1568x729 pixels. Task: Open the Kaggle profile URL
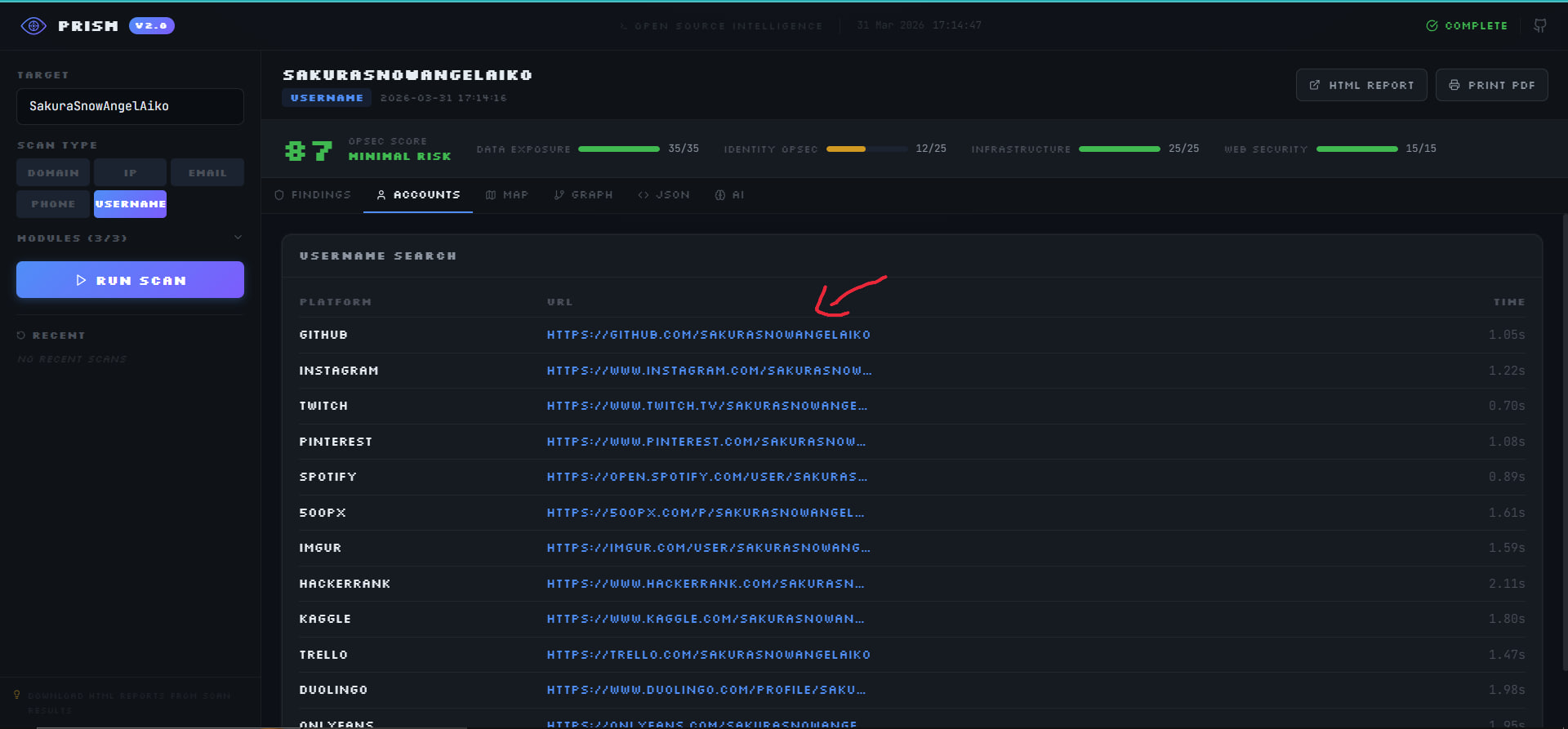[706, 619]
